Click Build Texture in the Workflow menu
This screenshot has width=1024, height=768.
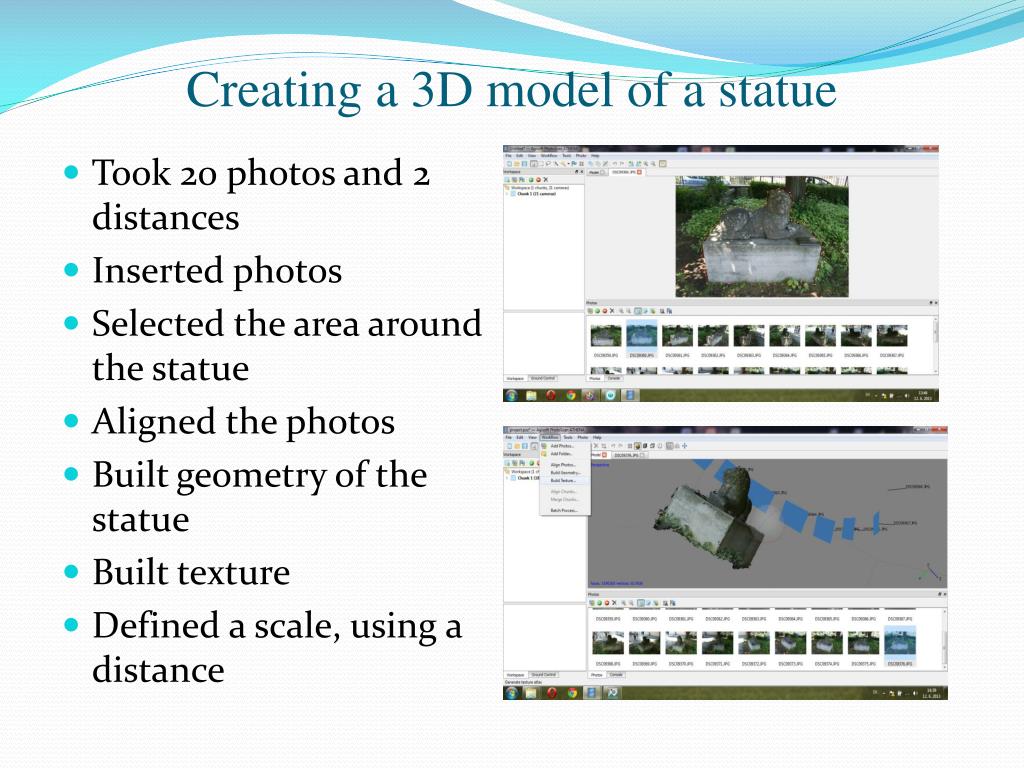[x=563, y=480]
